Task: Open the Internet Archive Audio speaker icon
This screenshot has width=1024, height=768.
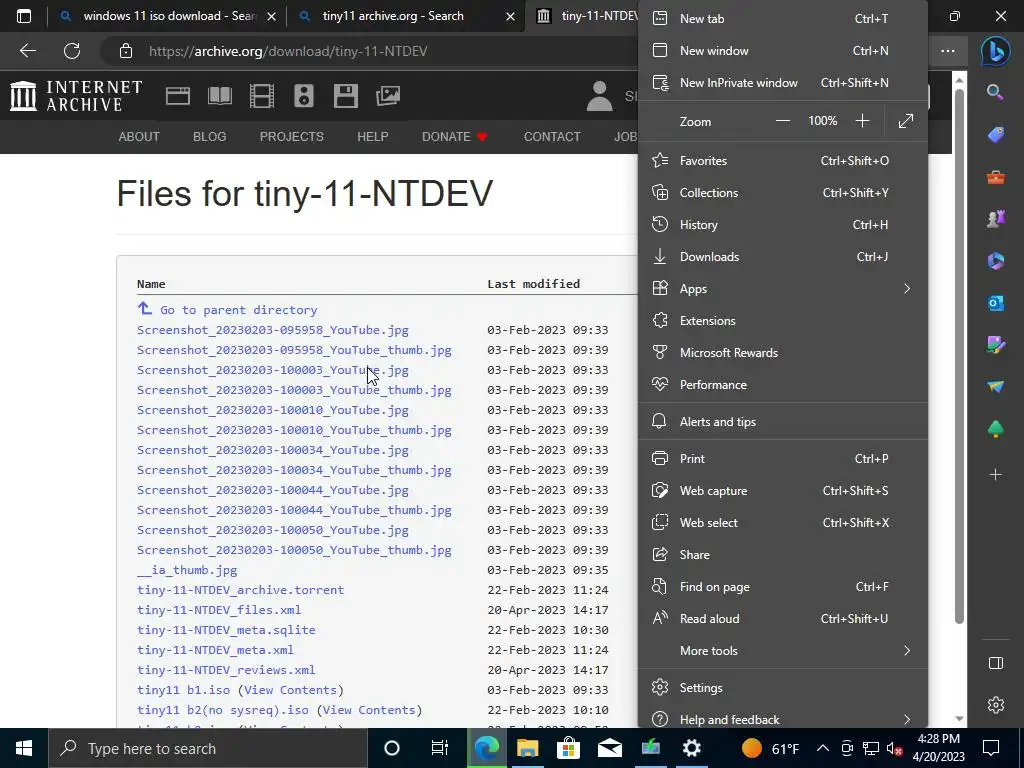Action: [x=304, y=96]
